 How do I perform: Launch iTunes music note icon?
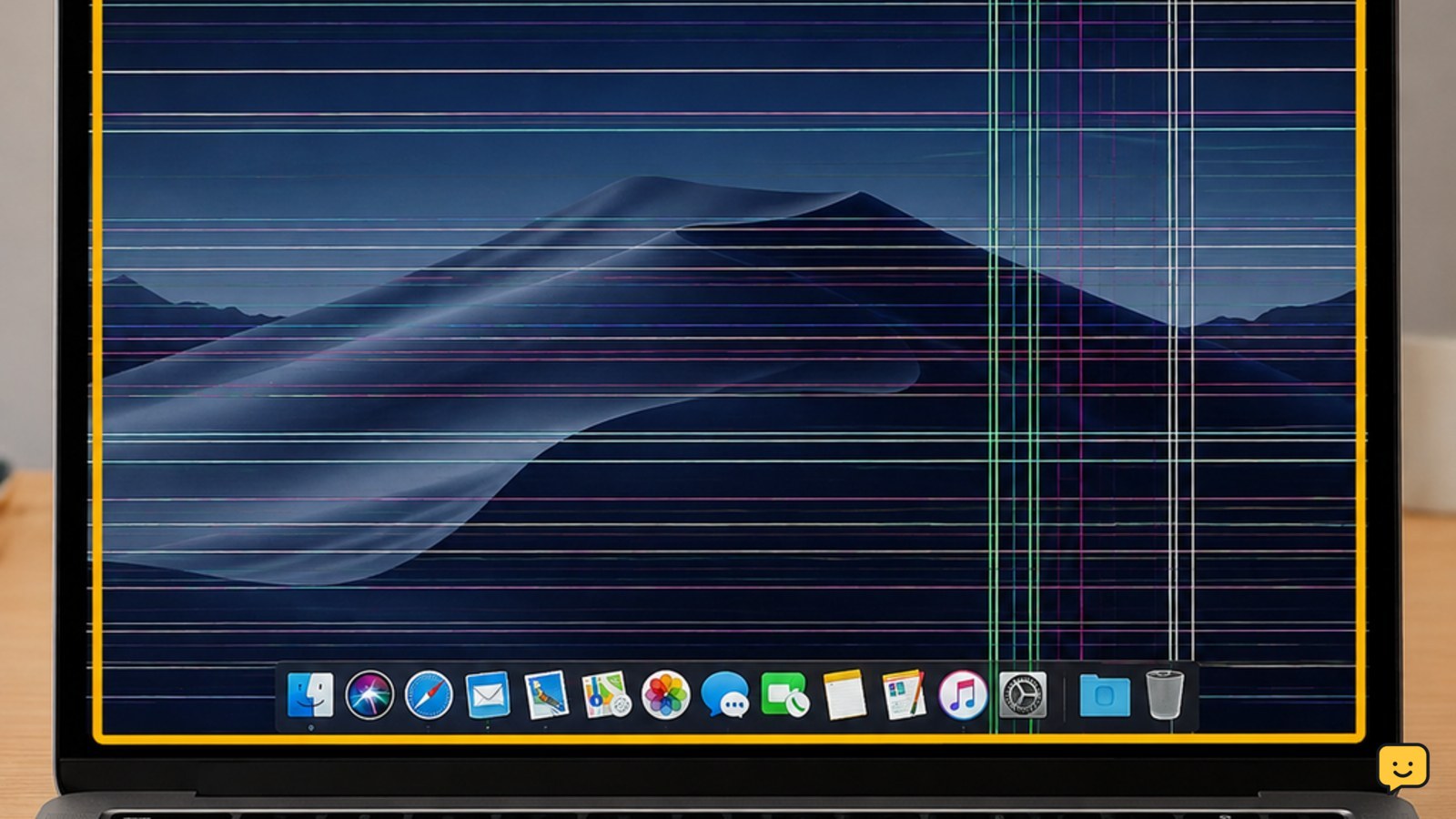[x=963, y=695]
